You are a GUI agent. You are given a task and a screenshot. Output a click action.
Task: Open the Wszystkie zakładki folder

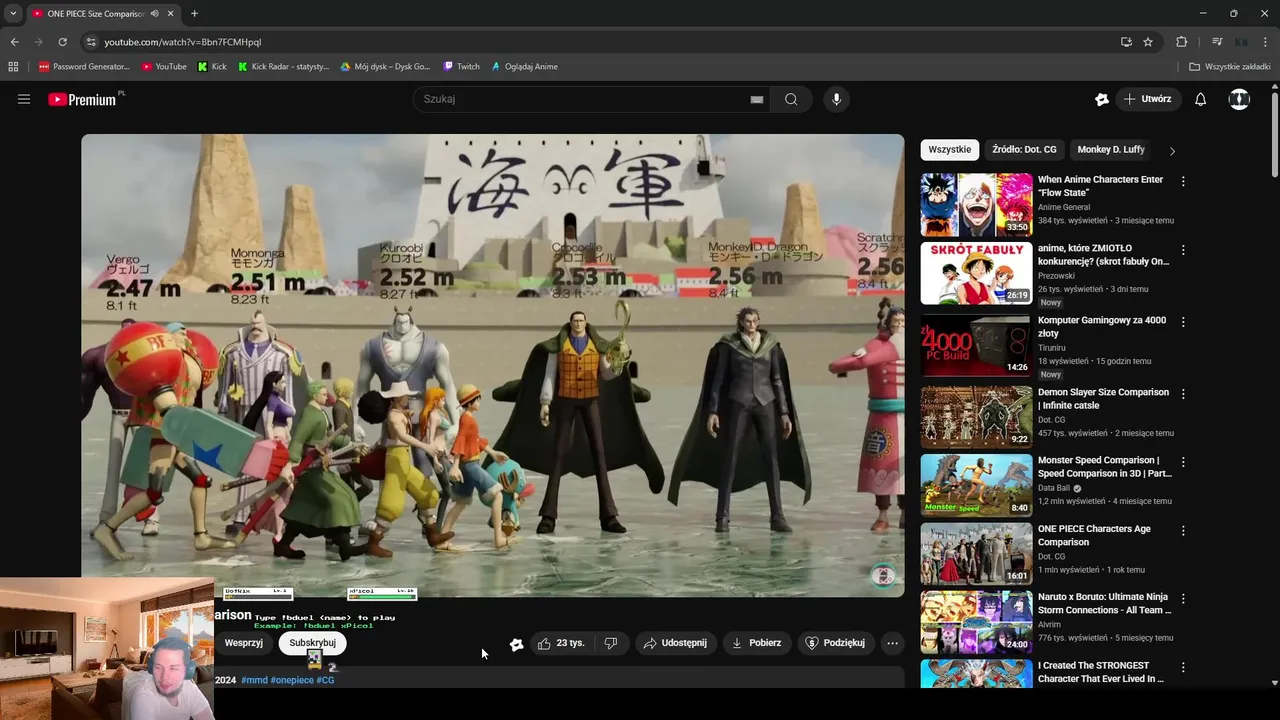[1230, 67]
